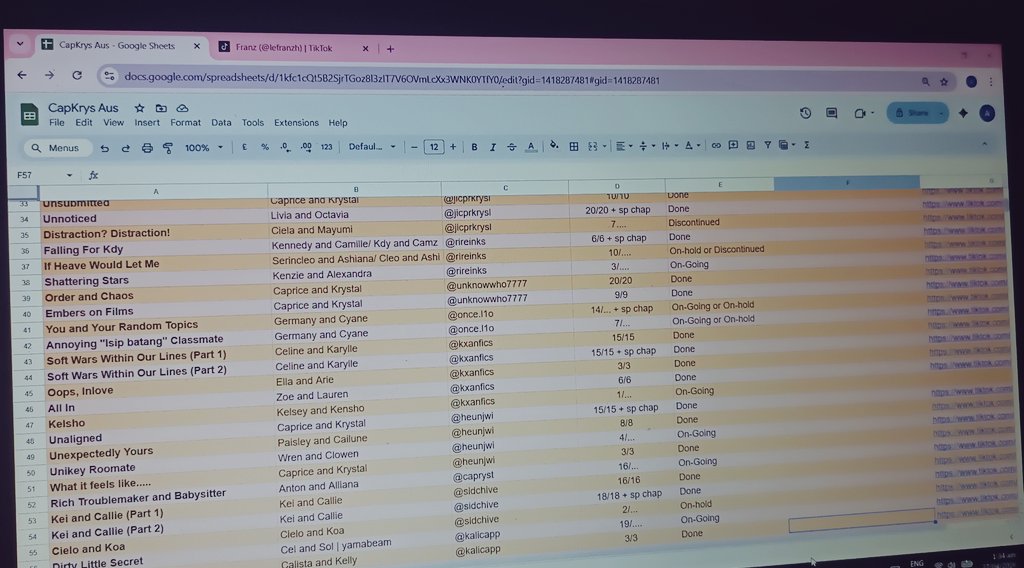This screenshot has width=1024, height=568.
Task: Reload page with browser refresh icon
Action: [77, 75]
